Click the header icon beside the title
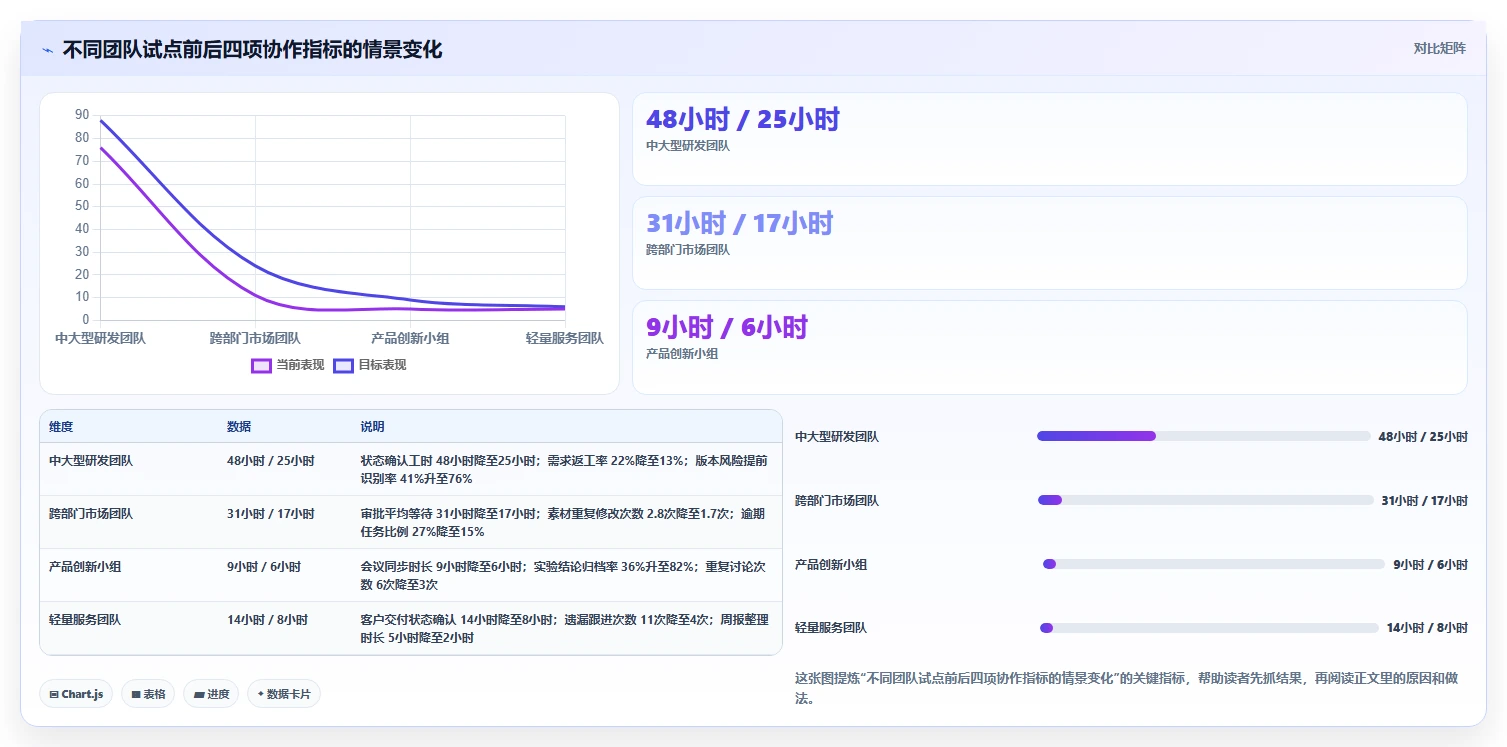The width and height of the screenshot is (1507, 747). (x=47, y=50)
